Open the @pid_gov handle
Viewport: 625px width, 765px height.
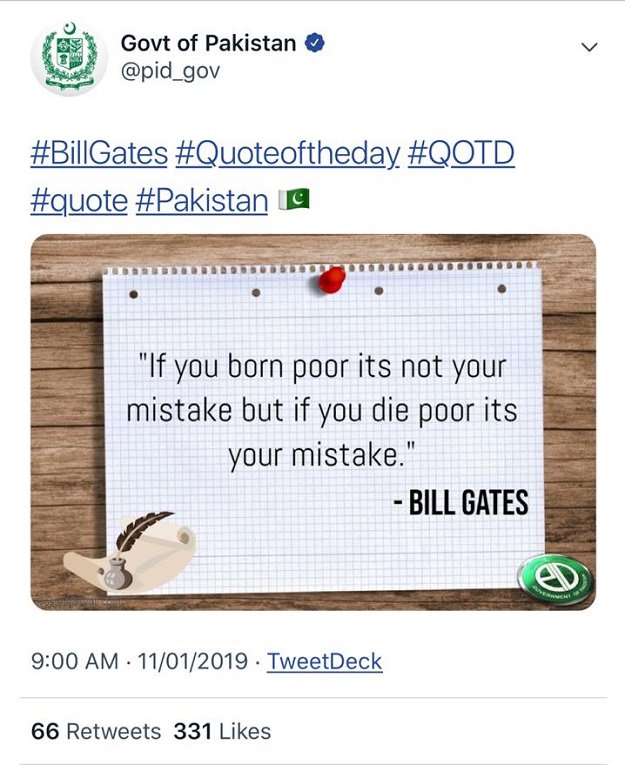[169, 71]
